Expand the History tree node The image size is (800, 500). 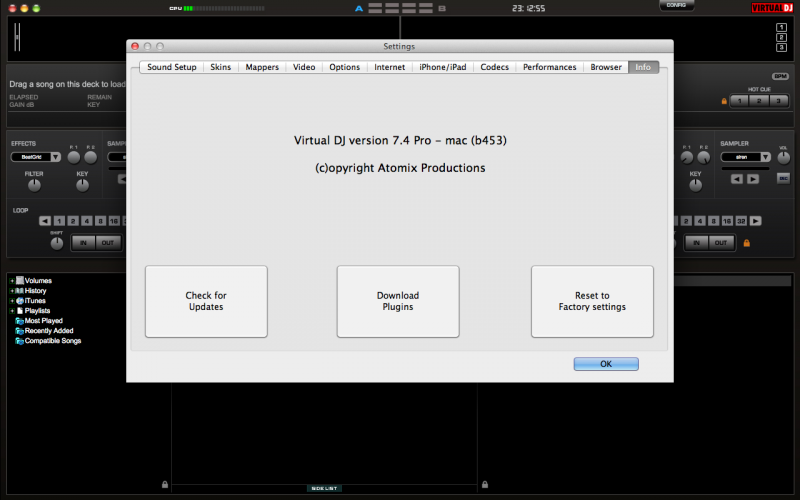12,291
